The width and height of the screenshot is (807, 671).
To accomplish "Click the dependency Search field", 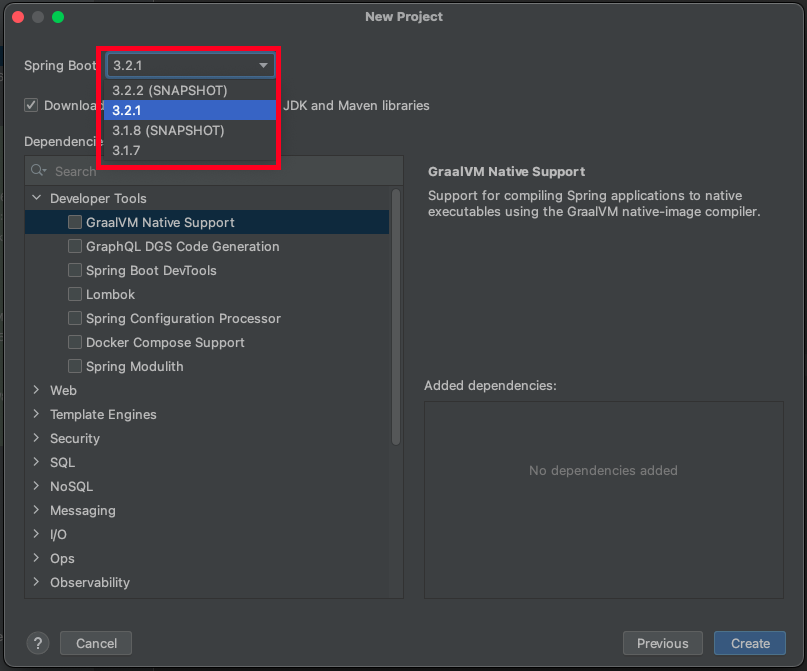I will 200,171.
